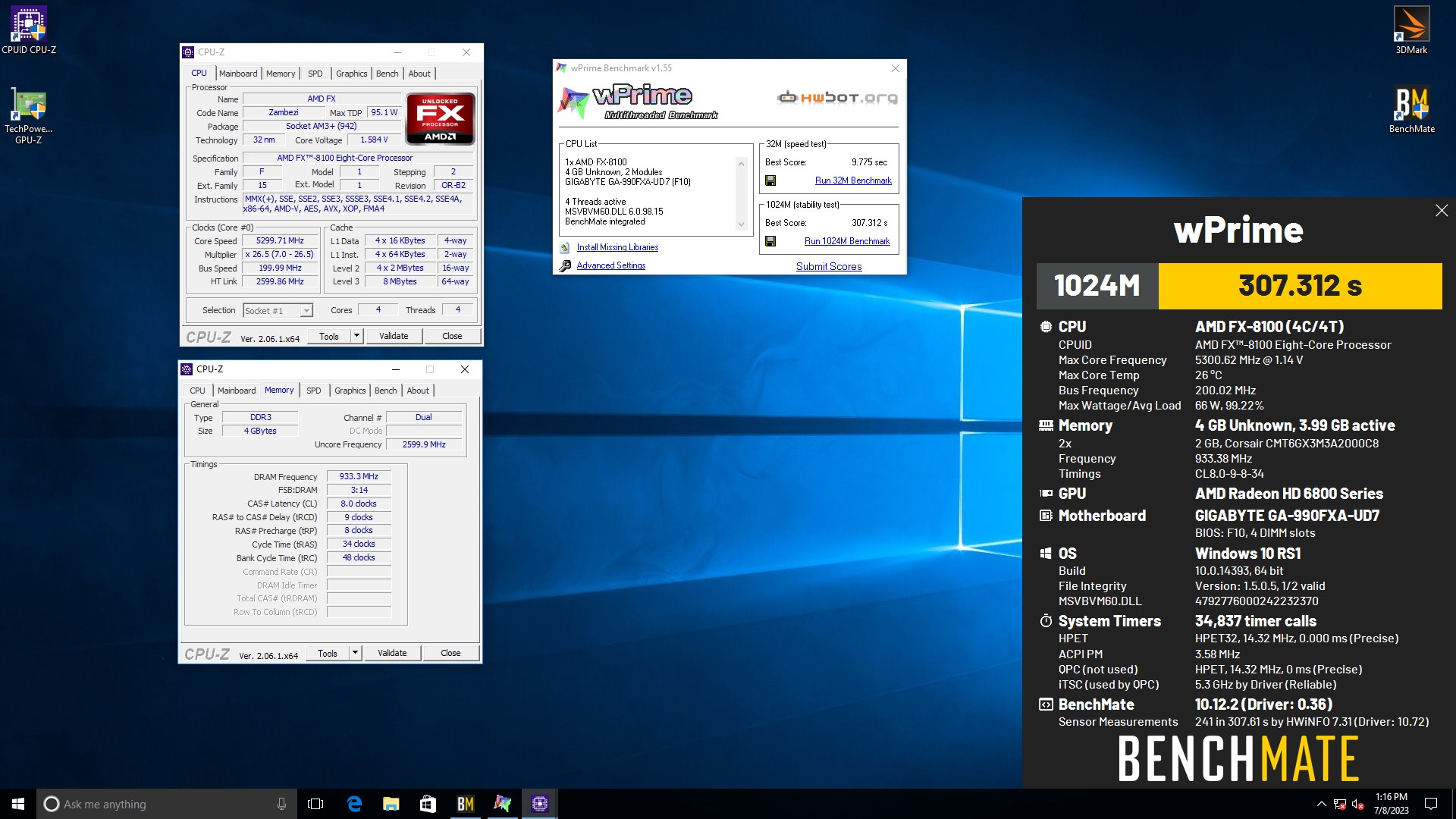Screen dimensions: 1456x819
Task: Open Bench tab in upper CPU-Z
Action: pyautogui.click(x=388, y=74)
